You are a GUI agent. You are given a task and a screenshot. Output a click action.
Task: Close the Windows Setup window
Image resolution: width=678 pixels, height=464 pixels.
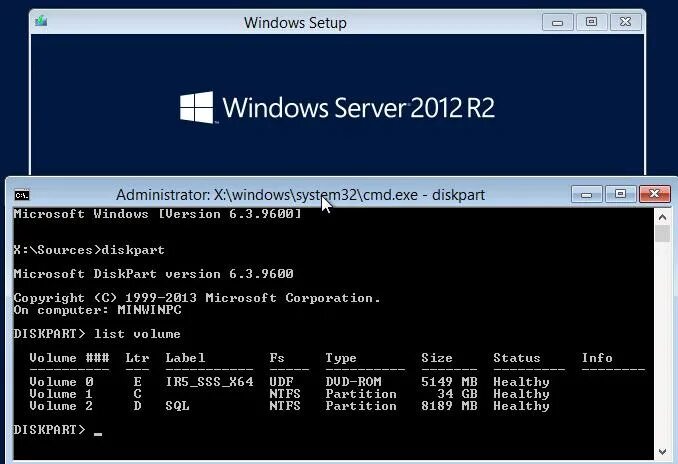[625, 22]
